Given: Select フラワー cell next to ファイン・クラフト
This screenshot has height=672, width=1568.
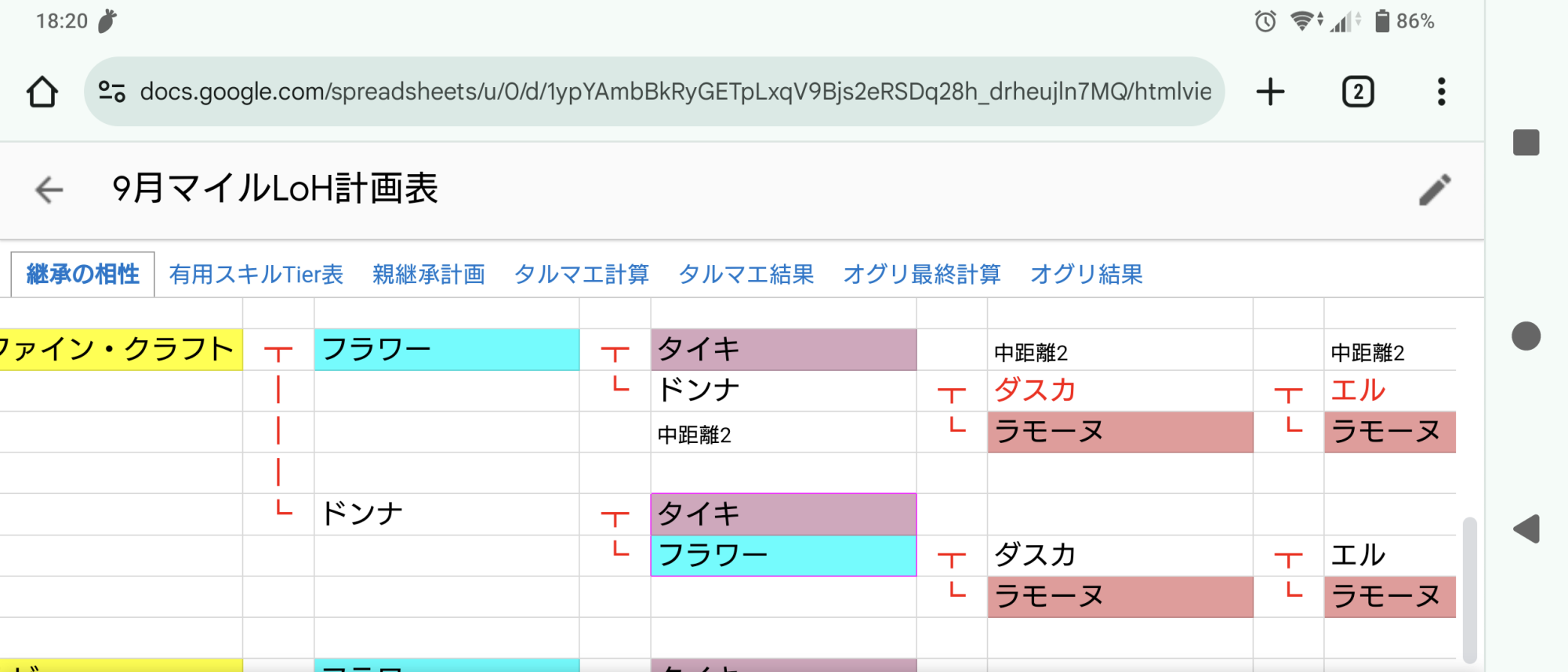Looking at the screenshot, I should click(447, 350).
